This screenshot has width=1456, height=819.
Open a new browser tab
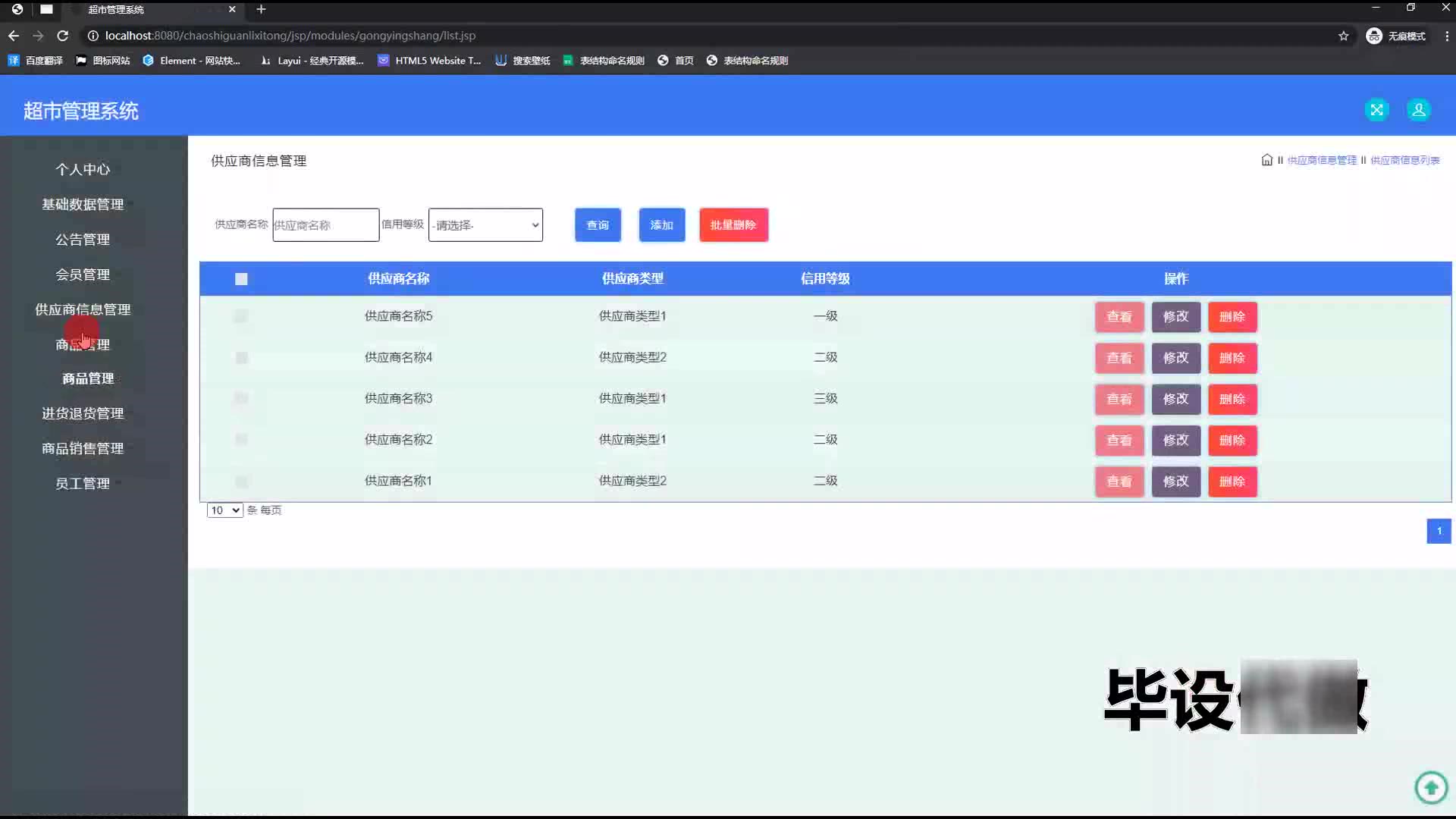pyautogui.click(x=261, y=9)
